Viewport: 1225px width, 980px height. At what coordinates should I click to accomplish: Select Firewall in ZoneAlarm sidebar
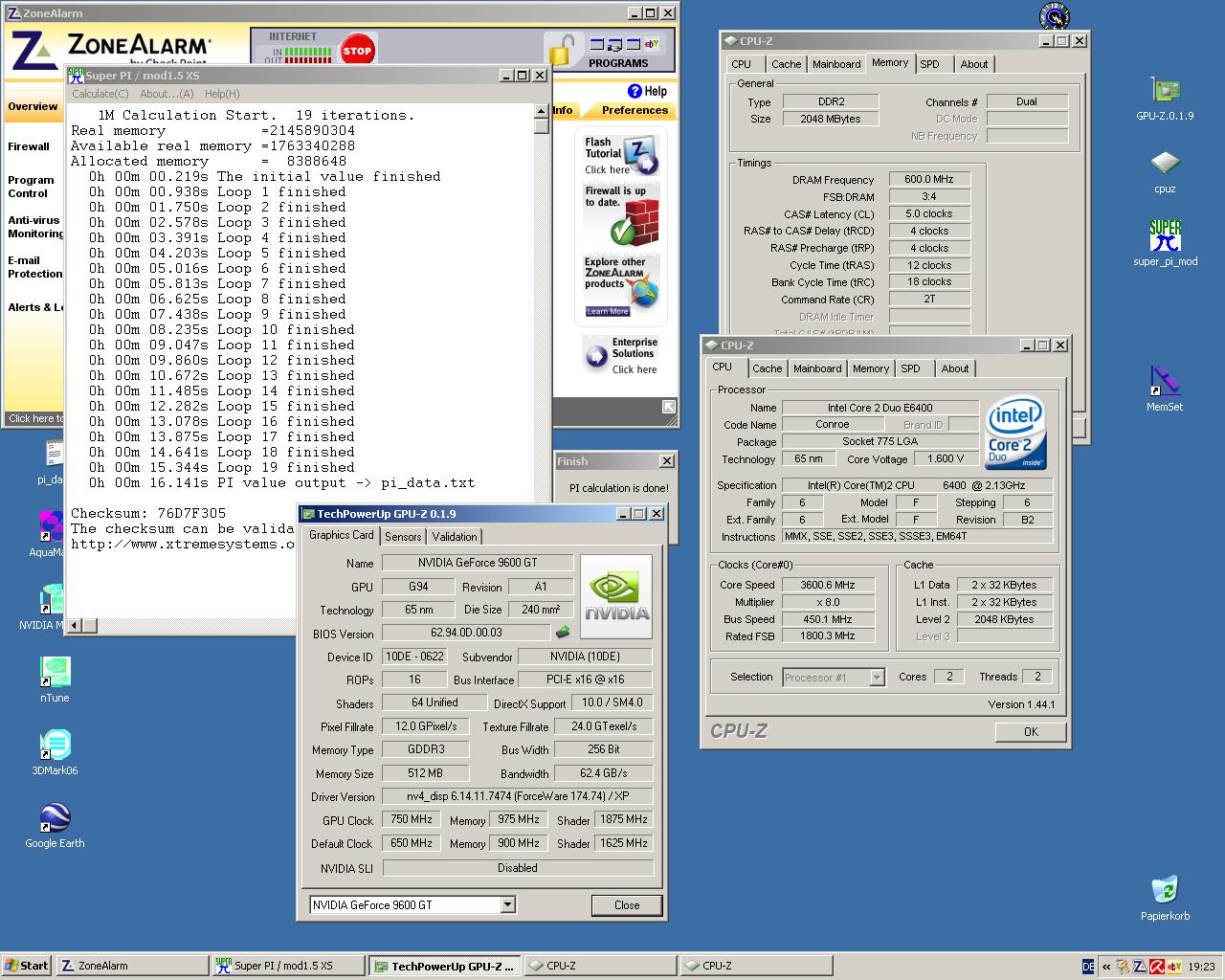(29, 146)
